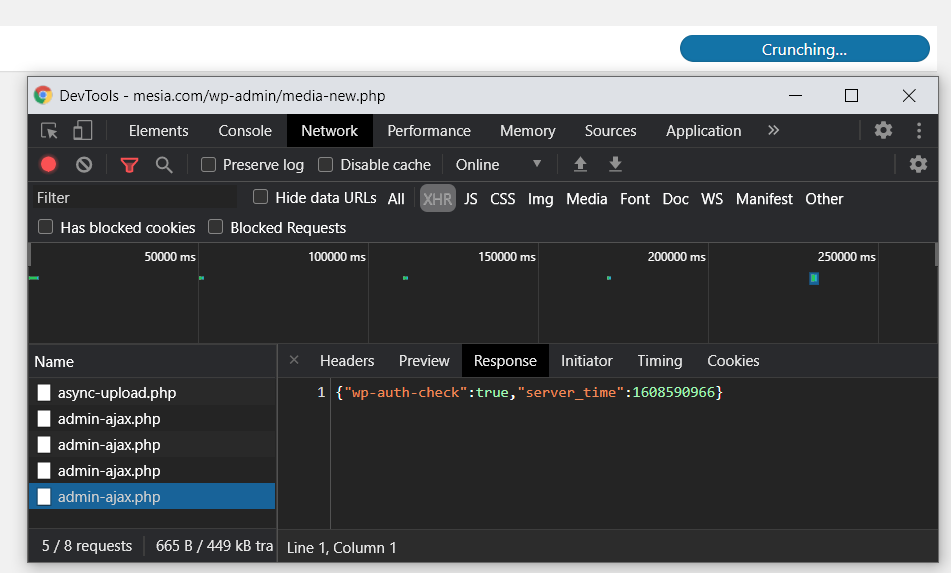Viewport: 951px width, 573px height.
Task: Click the 5 / 8 requests status text
Action: pos(87,546)
